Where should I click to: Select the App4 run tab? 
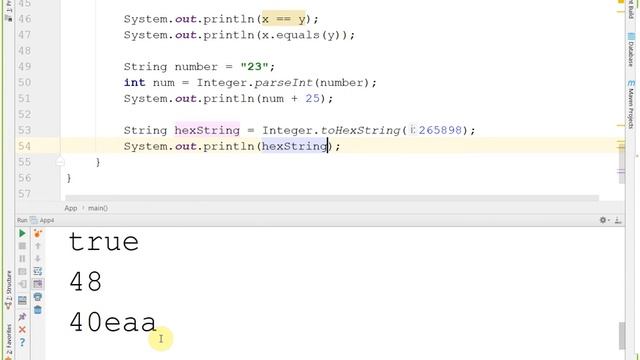click(x=42, y=220)
